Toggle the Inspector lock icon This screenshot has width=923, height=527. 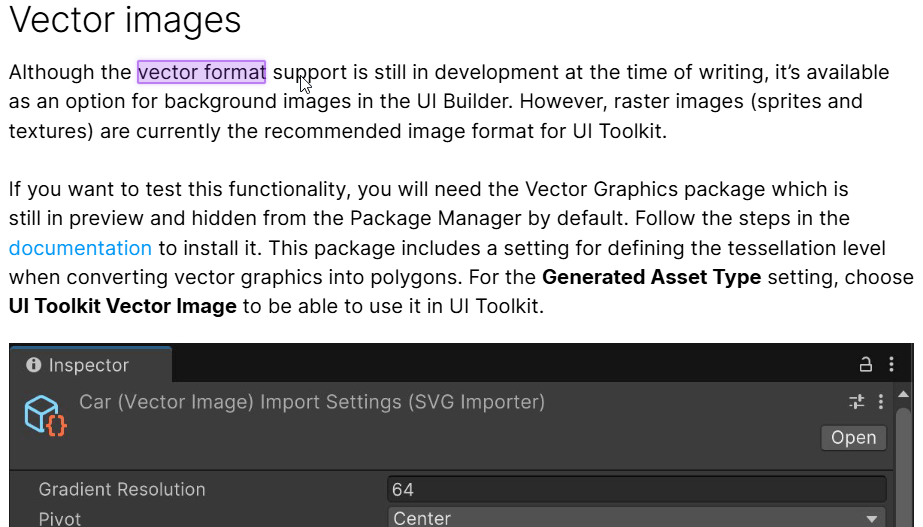point(865,364)
